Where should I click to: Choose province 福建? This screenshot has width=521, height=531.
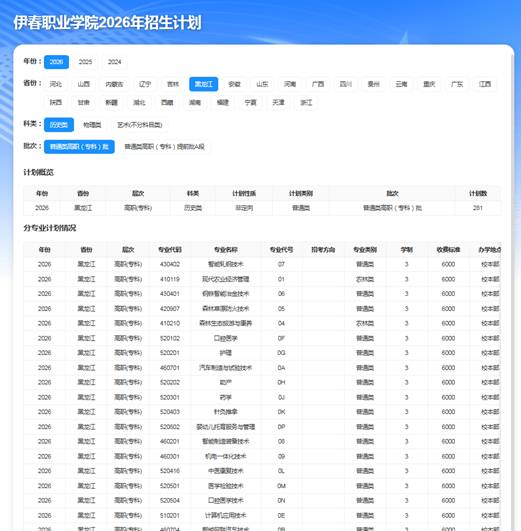[x=223, y=102]
